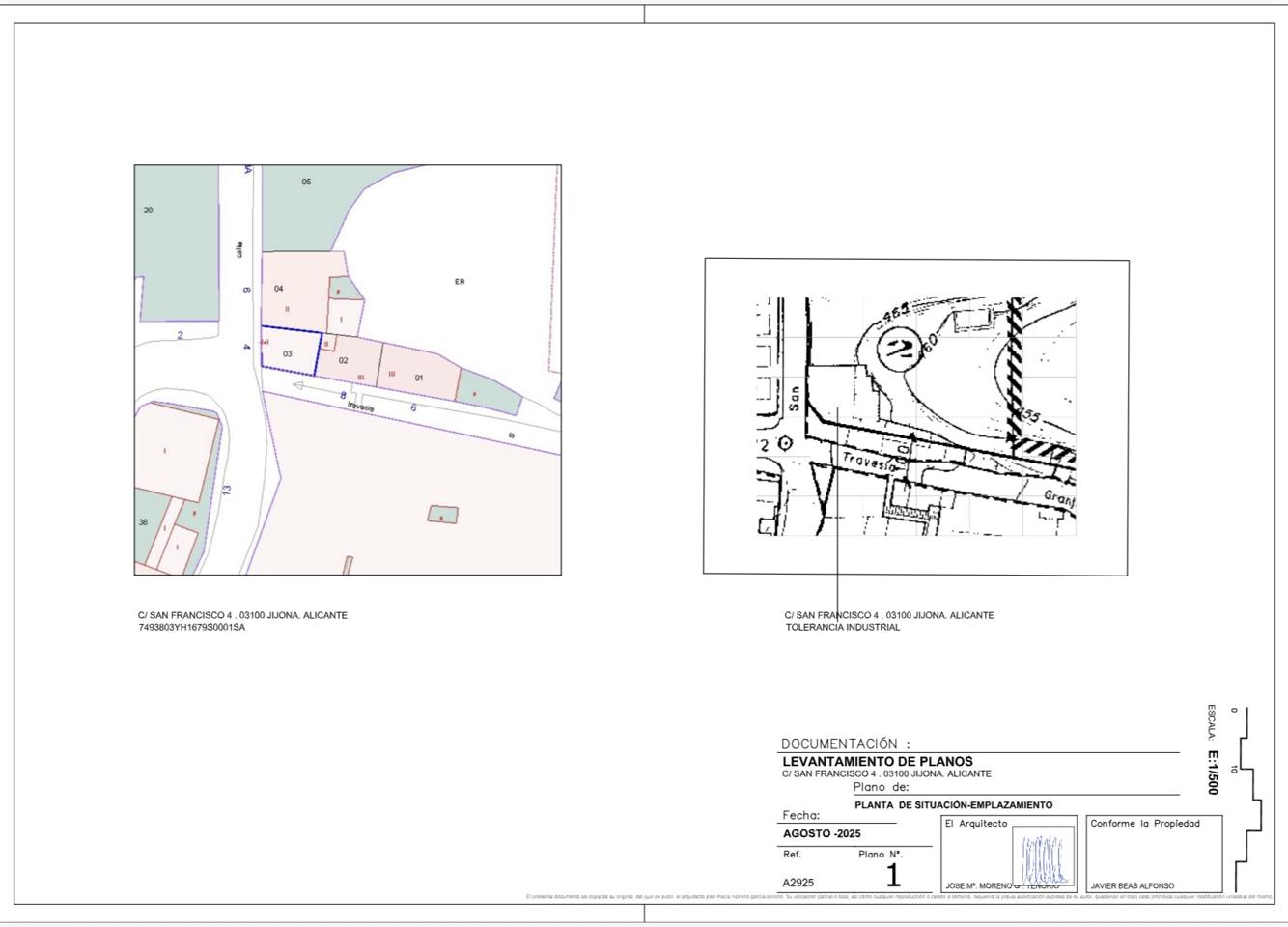Click the El Arquitecto heading
The height and width of the screenshot is (927, 1288).
pyautogui.click(x=976, y=824)
